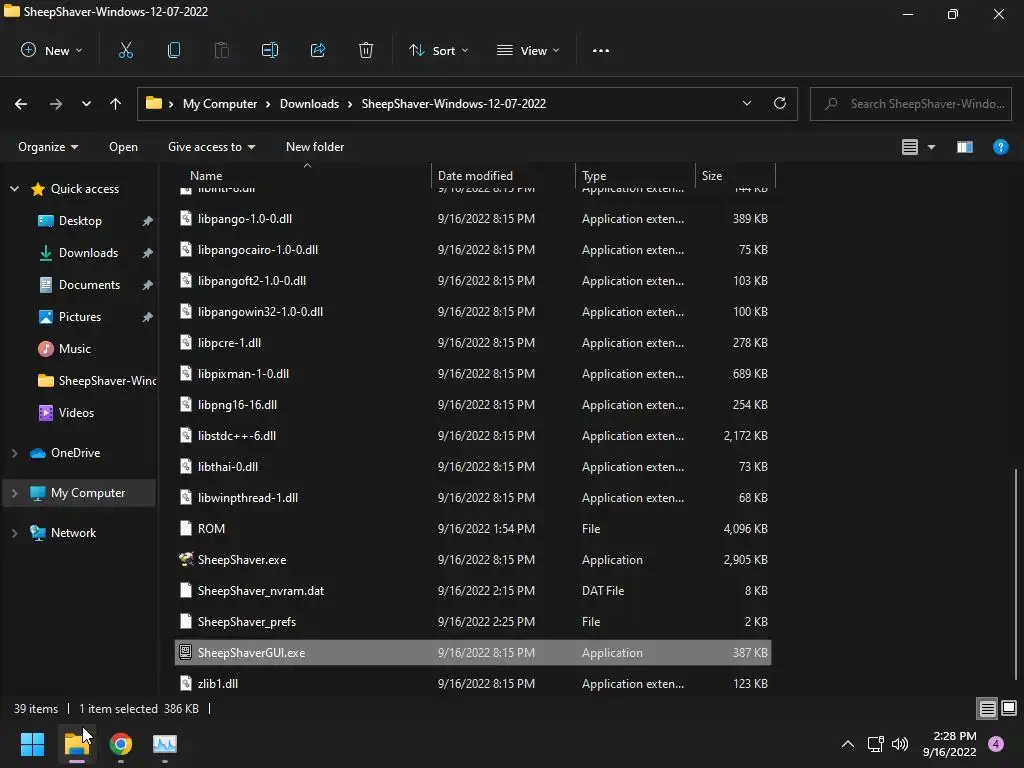This screenshot has width=1024, height=768.
Task: Open the Sort dropdown
Action: 438,50
